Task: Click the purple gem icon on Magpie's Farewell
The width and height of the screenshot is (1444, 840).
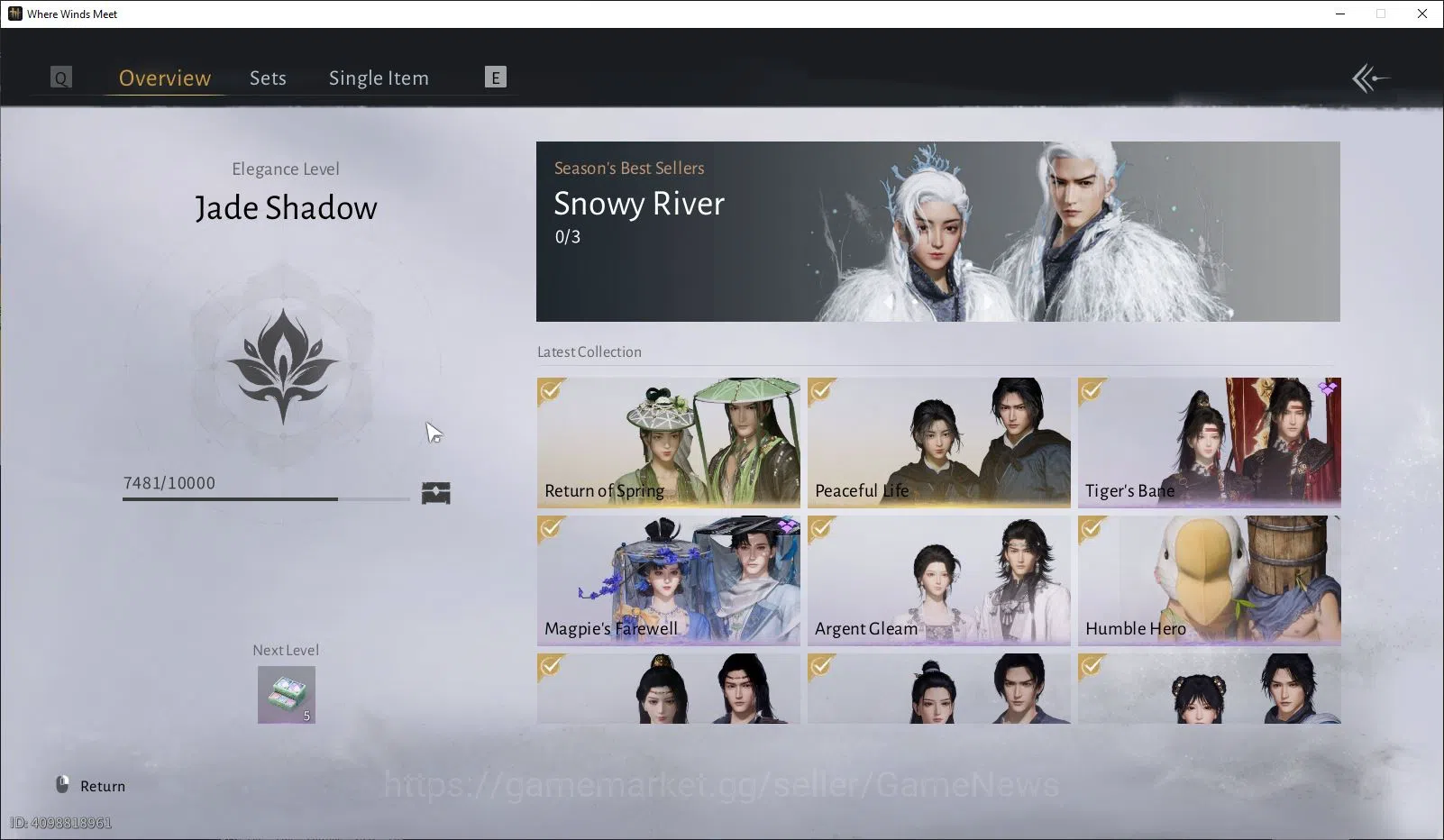Action: coord(787,526)
